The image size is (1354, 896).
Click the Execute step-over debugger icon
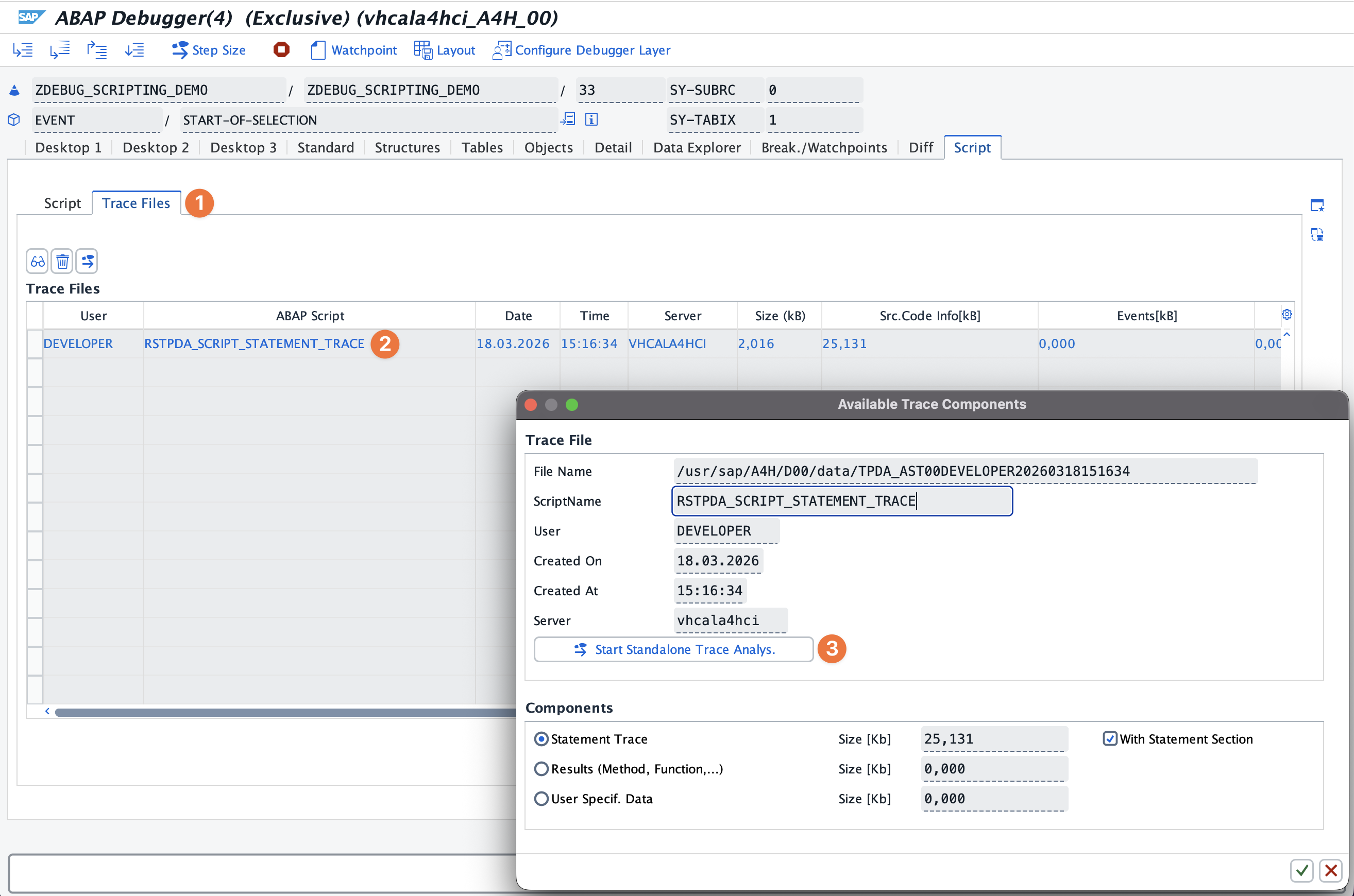click(59, 50)
